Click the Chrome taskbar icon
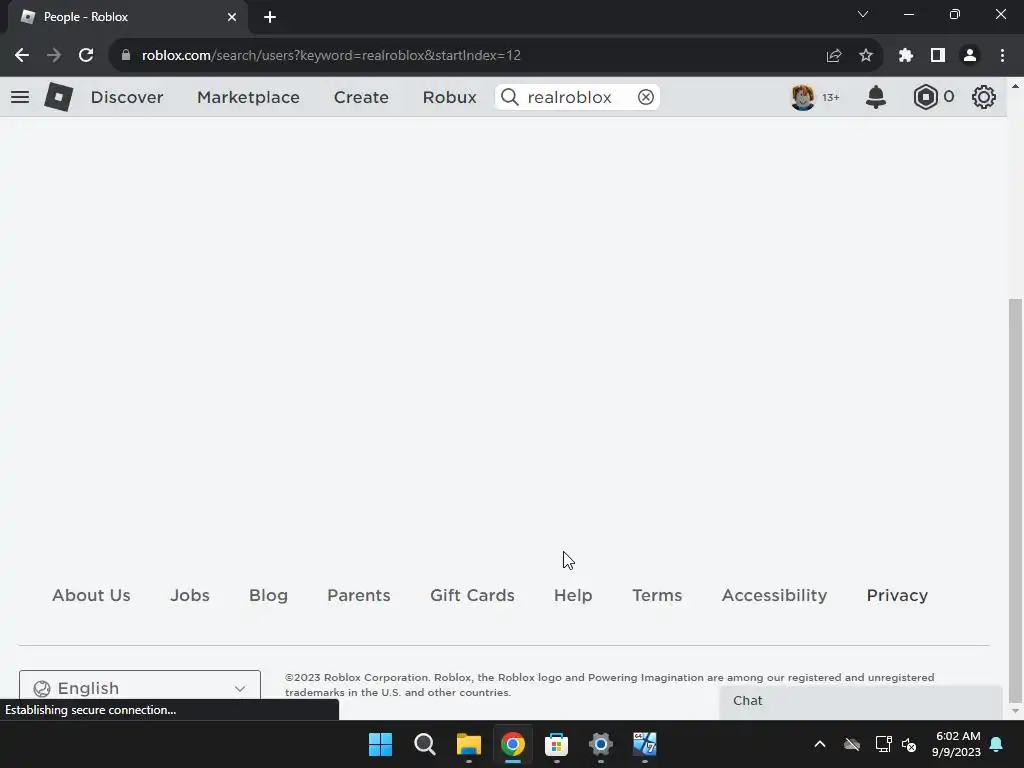 (513, 744)
